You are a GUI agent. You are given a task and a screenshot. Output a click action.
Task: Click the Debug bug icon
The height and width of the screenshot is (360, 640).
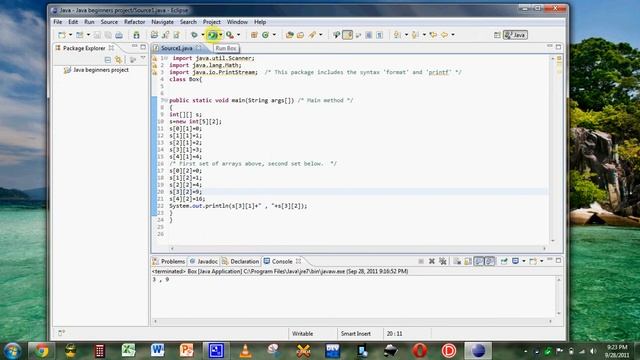click(x=194, y=35)
